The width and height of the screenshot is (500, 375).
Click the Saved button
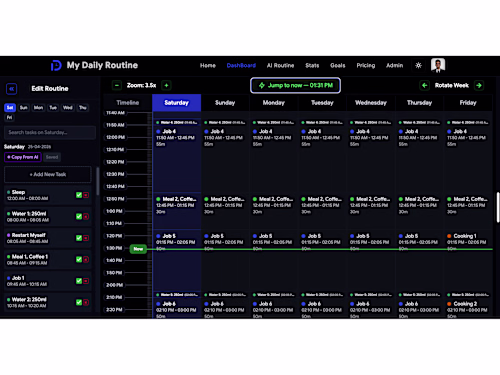coord(52,157)
